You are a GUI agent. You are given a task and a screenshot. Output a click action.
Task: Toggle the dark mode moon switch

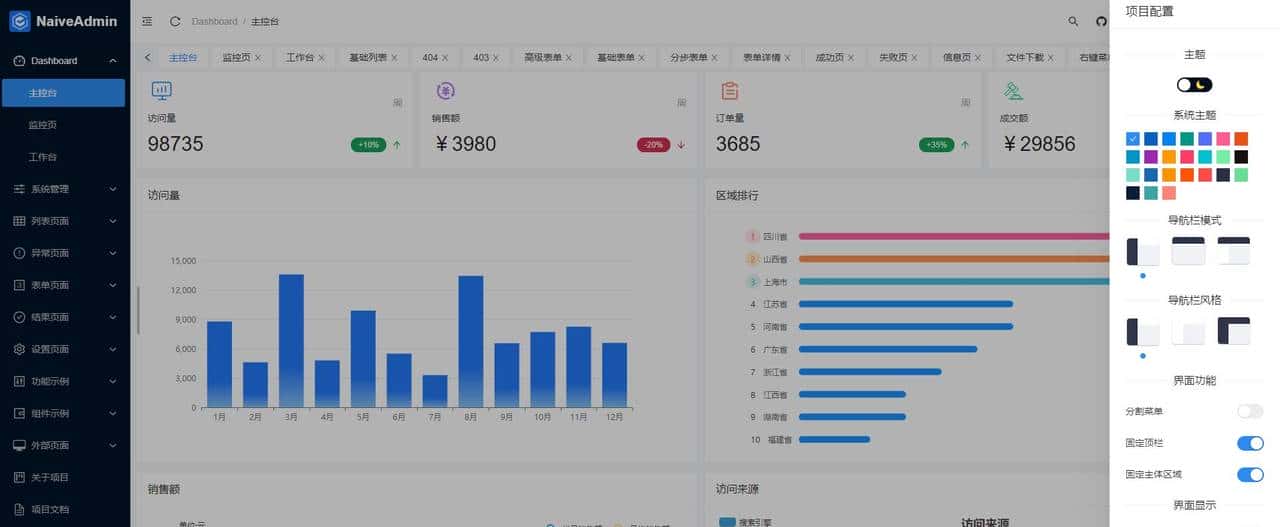point(1194,85)
